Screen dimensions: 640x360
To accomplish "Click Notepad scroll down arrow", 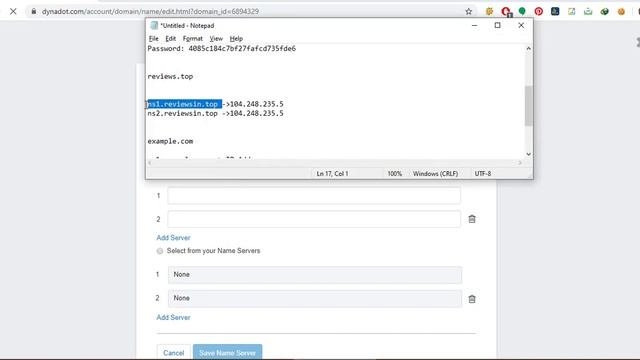I will [x=529, y=154].
